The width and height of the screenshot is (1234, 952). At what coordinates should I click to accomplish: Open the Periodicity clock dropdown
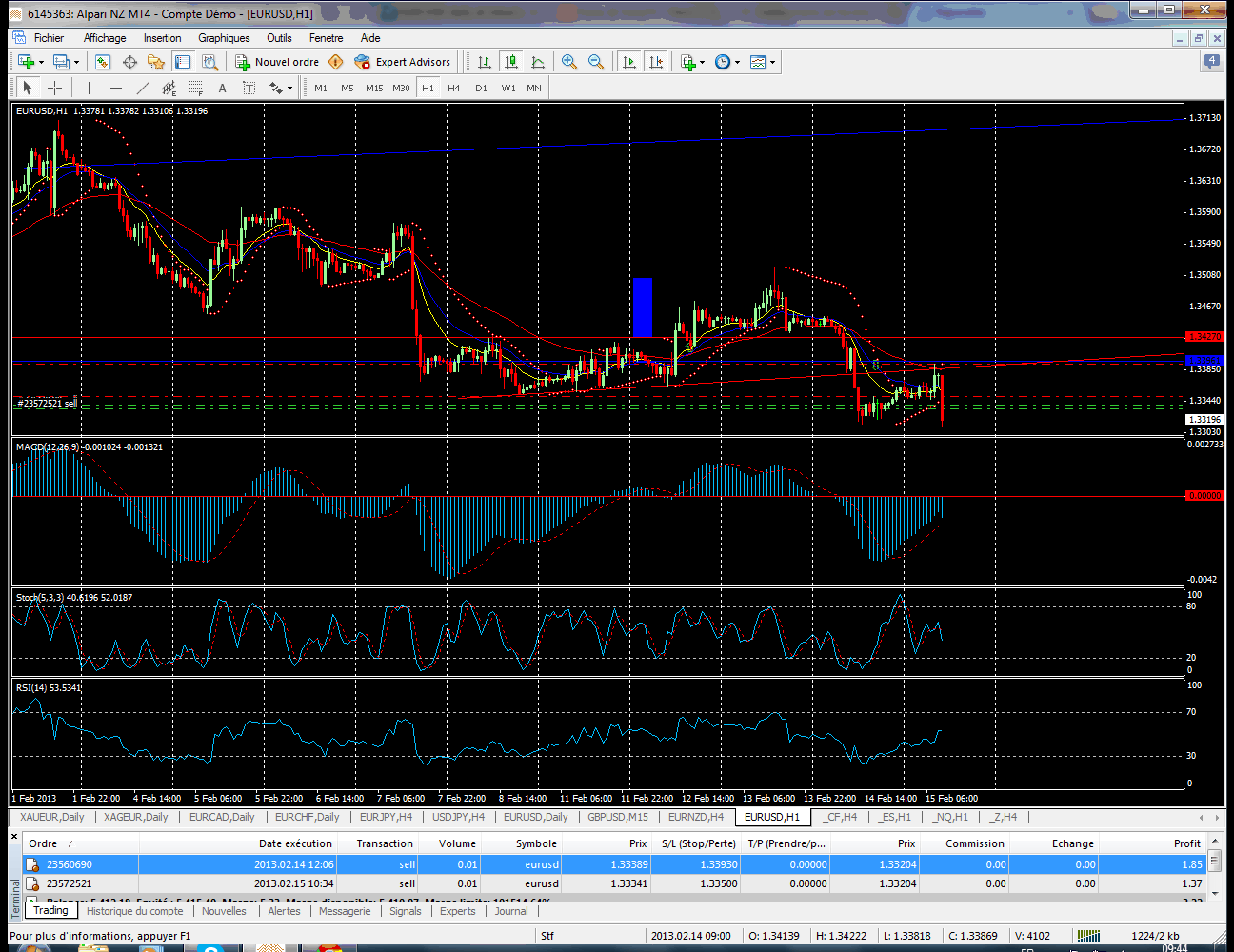[x=727, y=62]
